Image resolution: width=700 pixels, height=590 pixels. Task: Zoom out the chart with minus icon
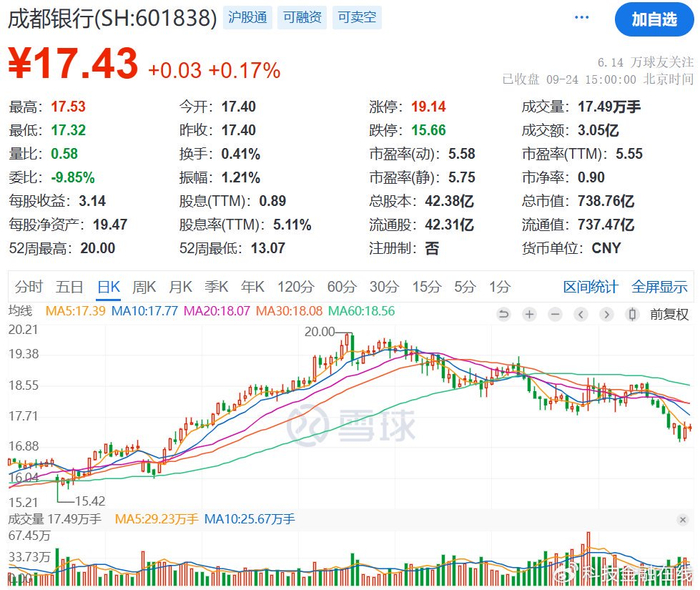[554, 314]
